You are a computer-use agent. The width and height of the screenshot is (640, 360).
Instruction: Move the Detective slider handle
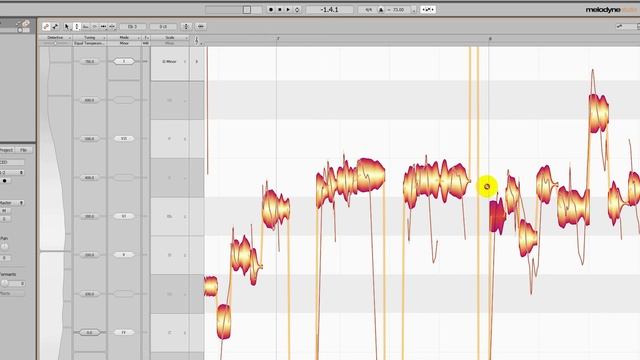click(x=56, y=43)
